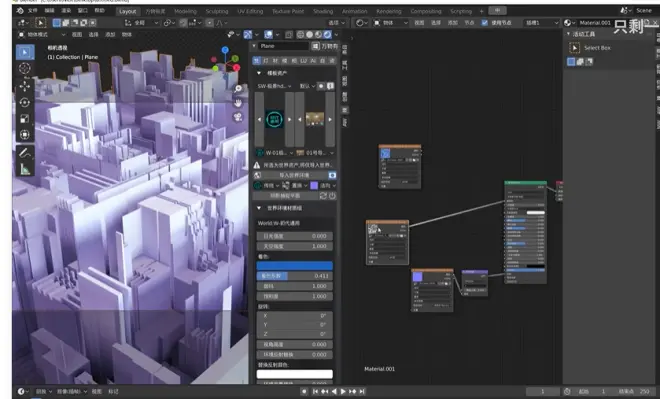
Task: Activate the Transform tool
Action: point(25,134)
